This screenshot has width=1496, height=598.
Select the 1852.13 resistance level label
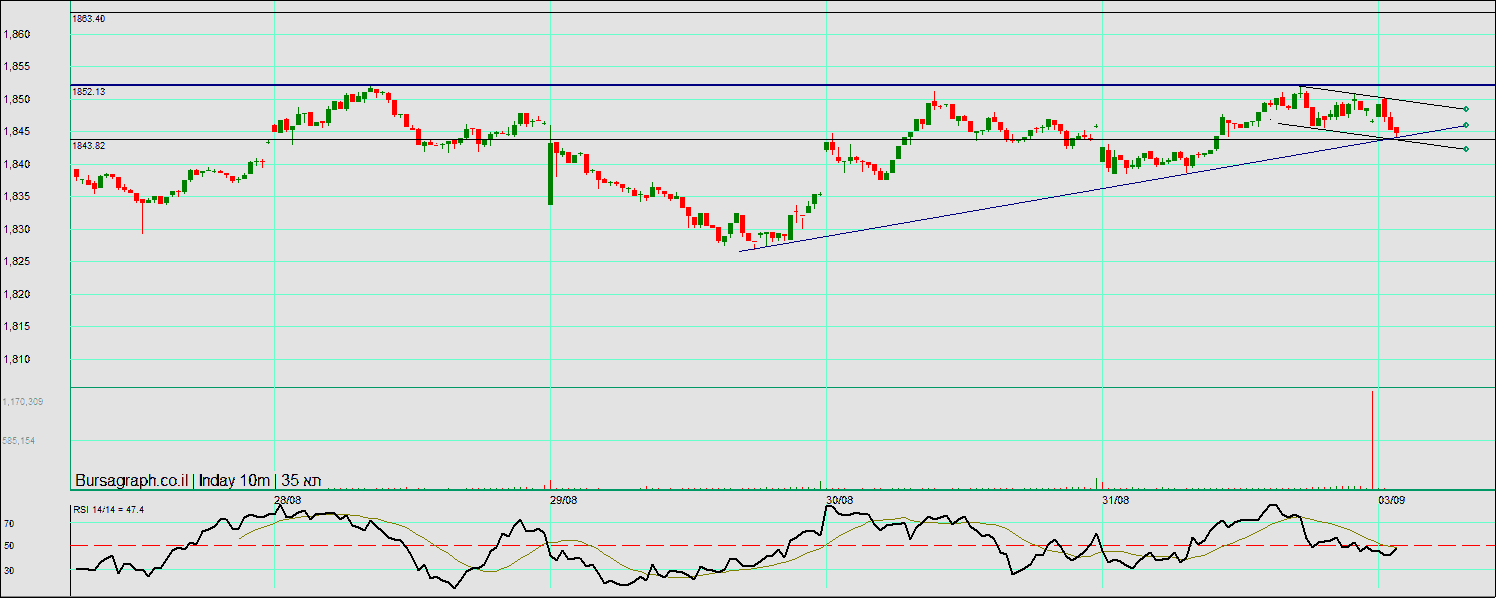89,91
